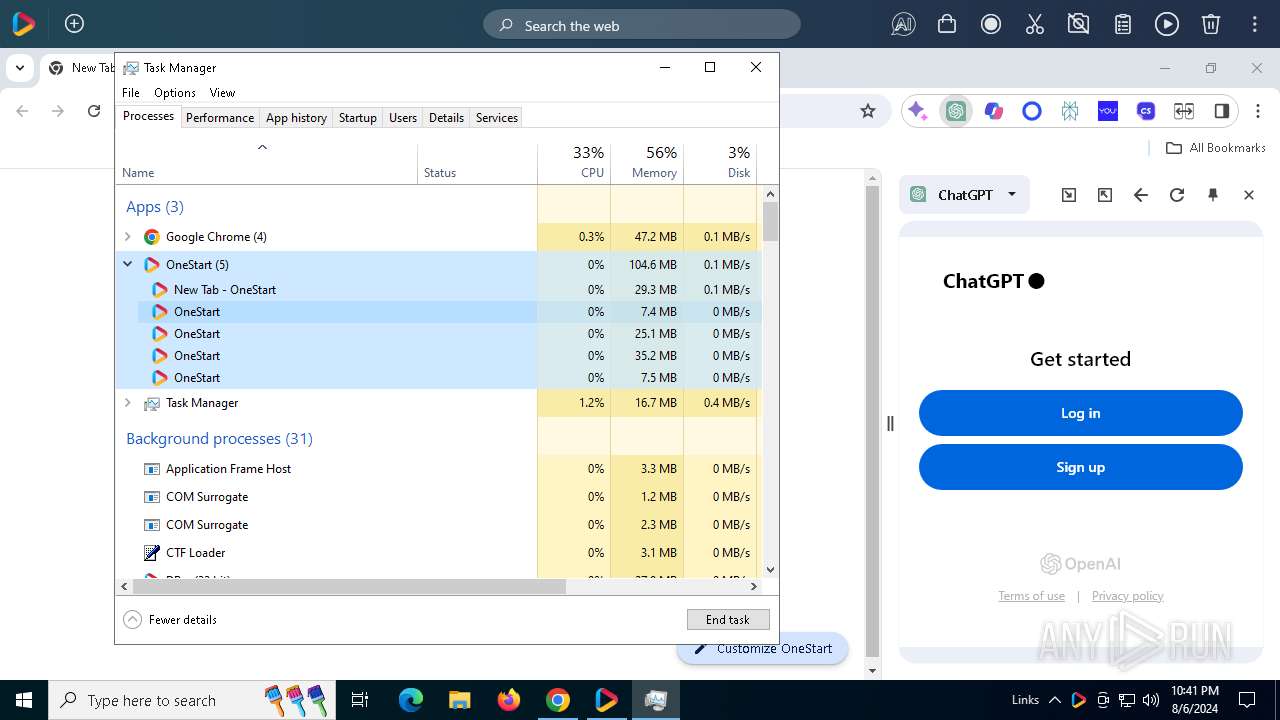Open File Explorer from the taskbar
The height and width of the screenshot is (720, 1280).
pos(460,700)
